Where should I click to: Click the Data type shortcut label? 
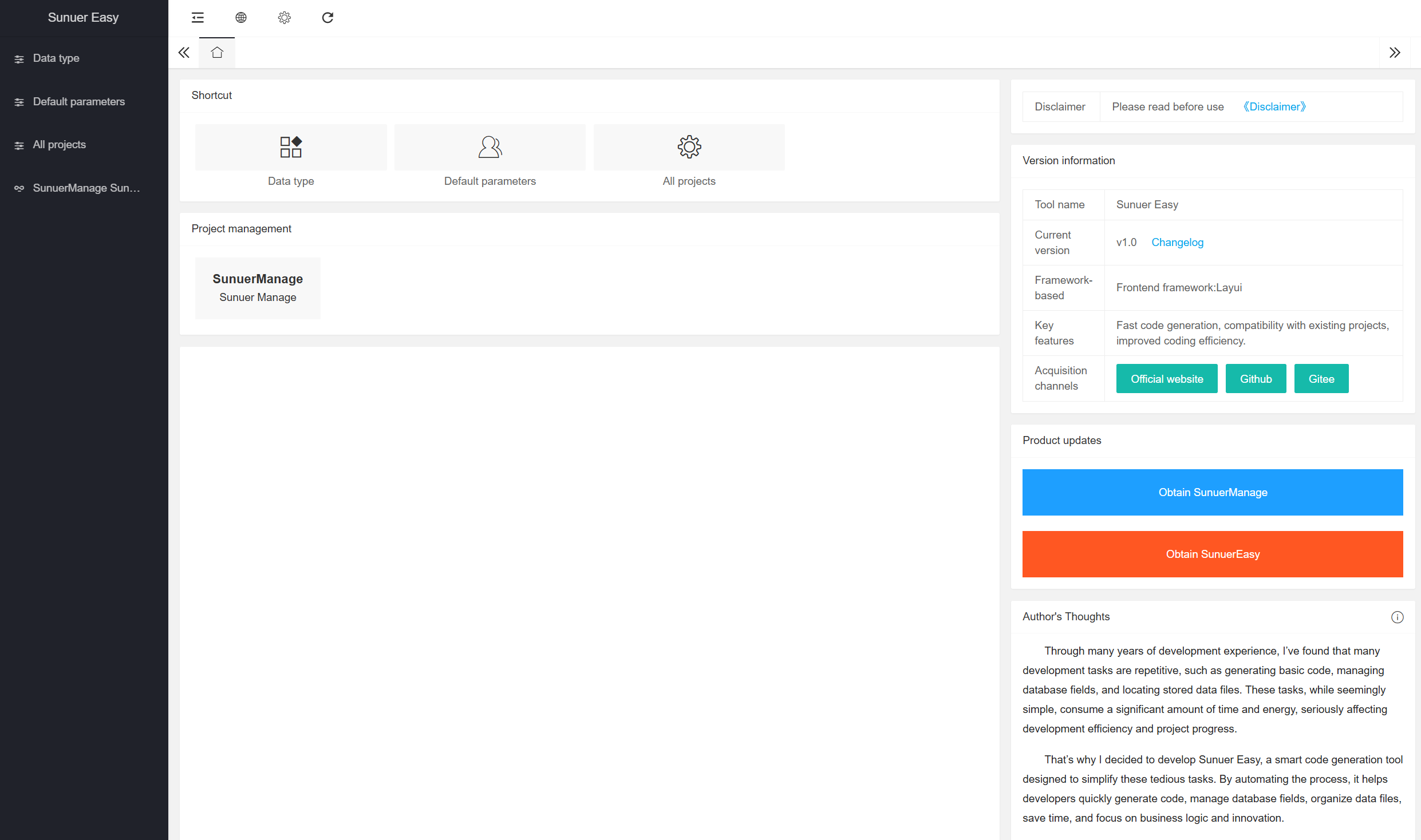point(291,181)
